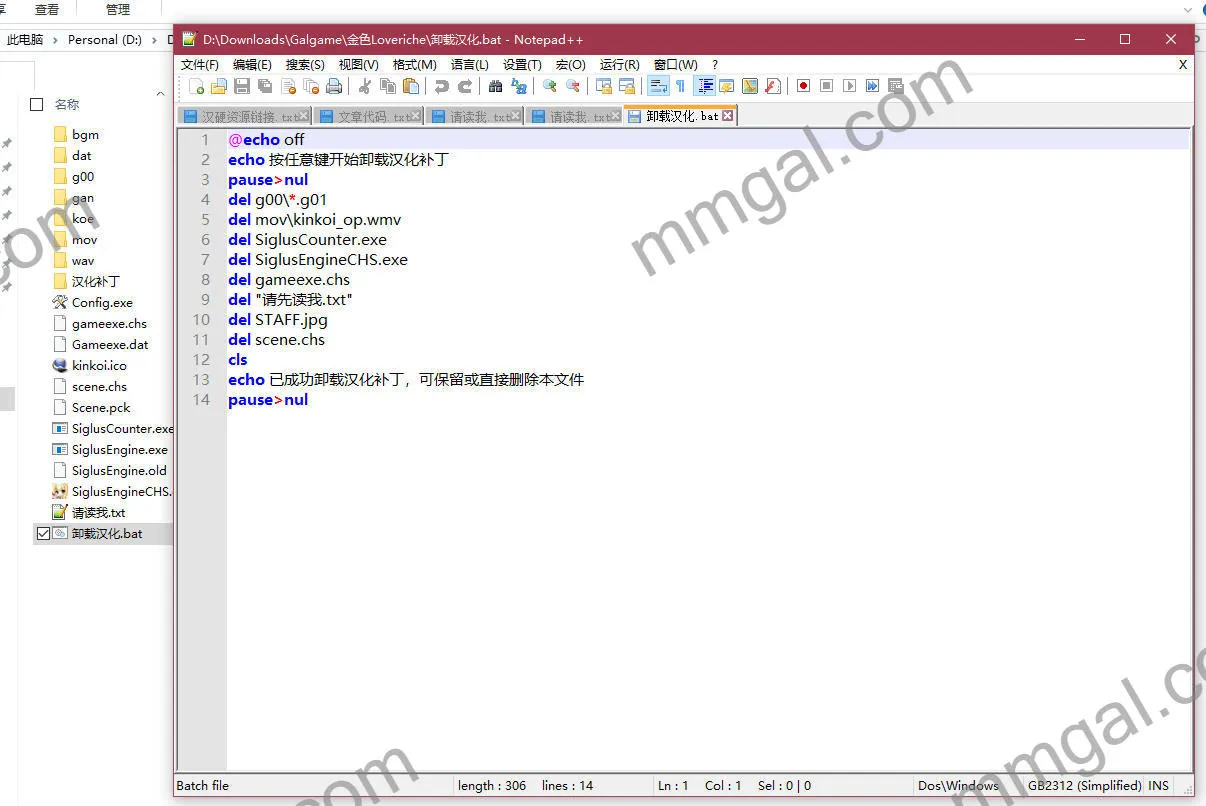
Task: Tick the select-all checkbox beside 名称
Action: (x=37, y=104)
